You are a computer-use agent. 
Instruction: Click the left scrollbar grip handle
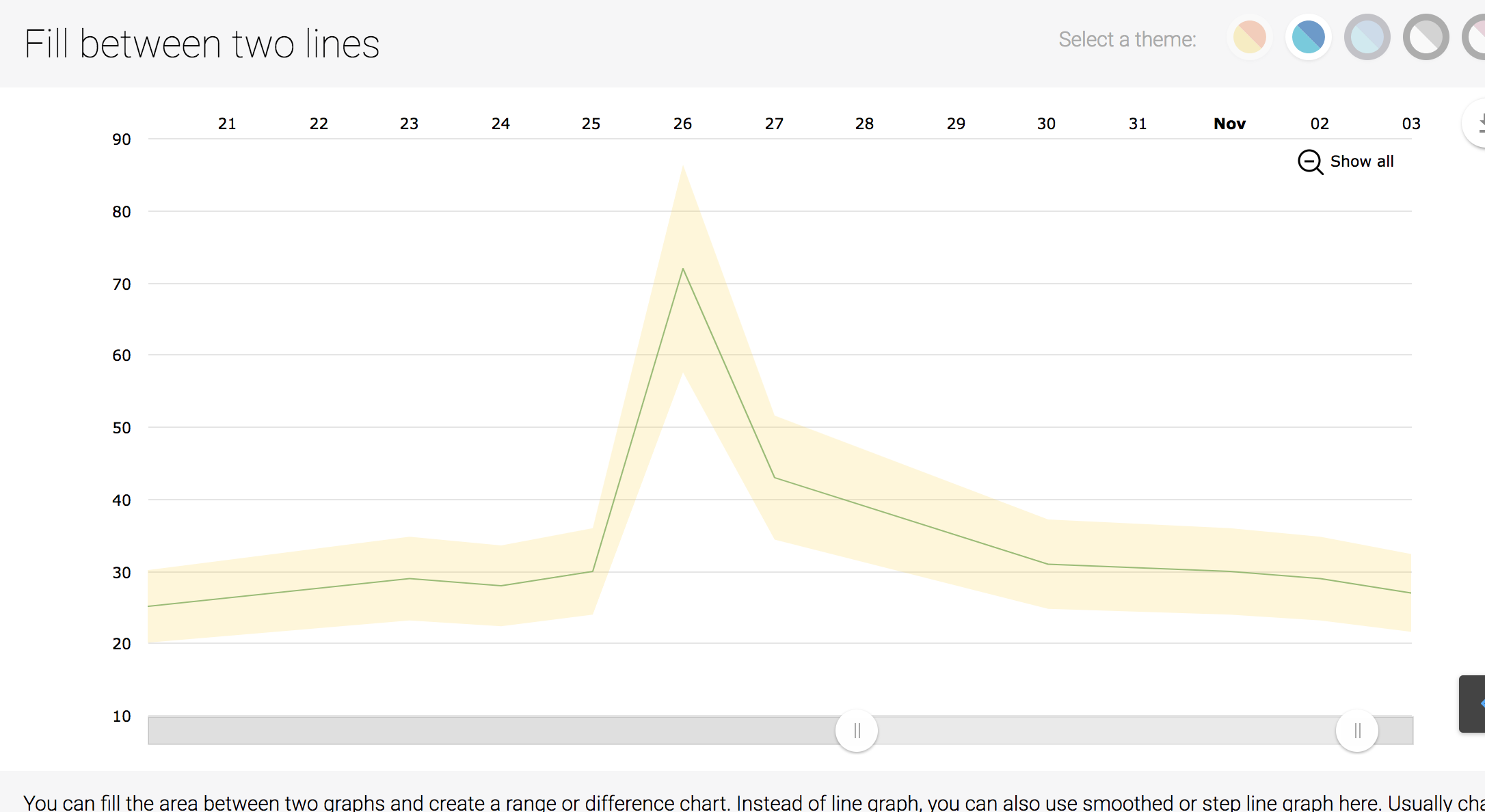coord(857,730)
